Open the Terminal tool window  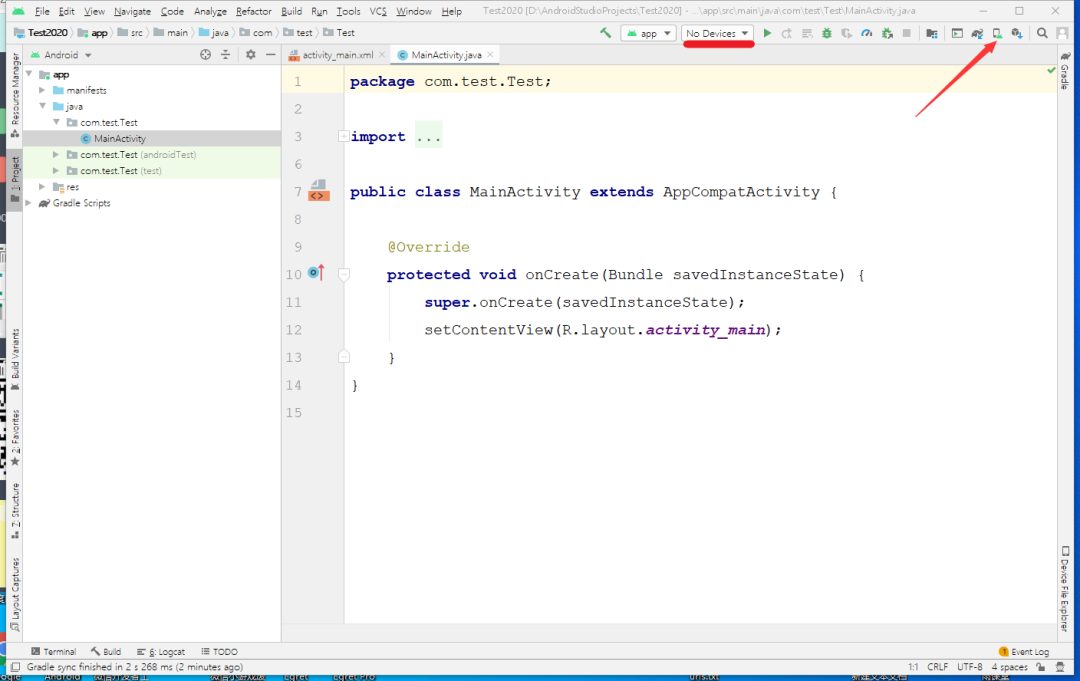point(54,651)
